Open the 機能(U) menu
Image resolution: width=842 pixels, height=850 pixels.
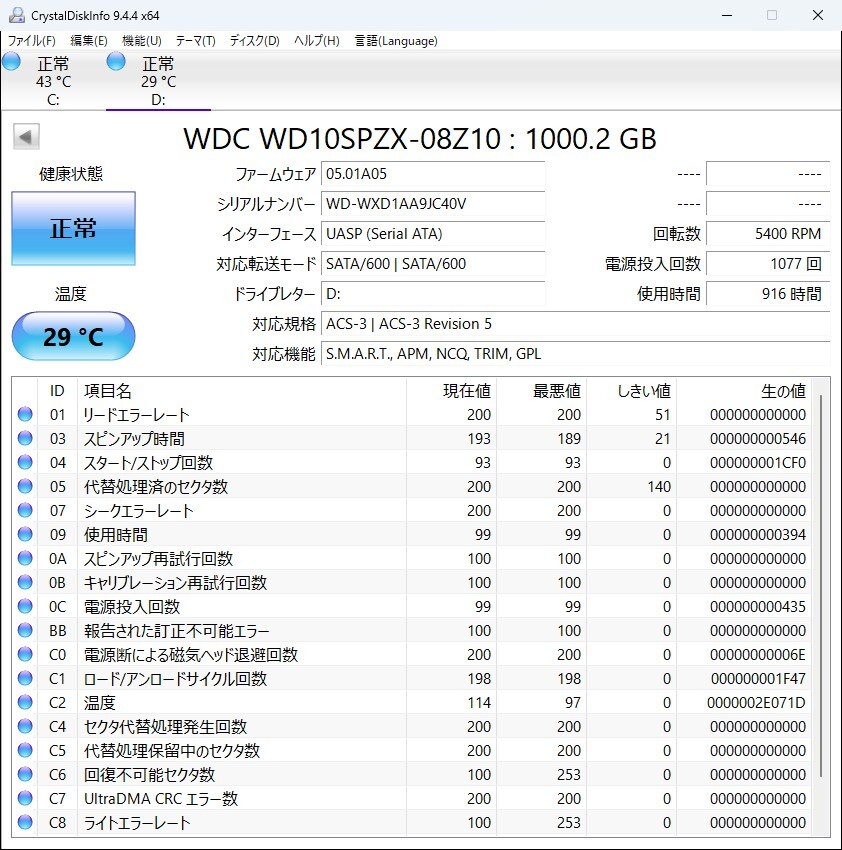tap(142, 41)
